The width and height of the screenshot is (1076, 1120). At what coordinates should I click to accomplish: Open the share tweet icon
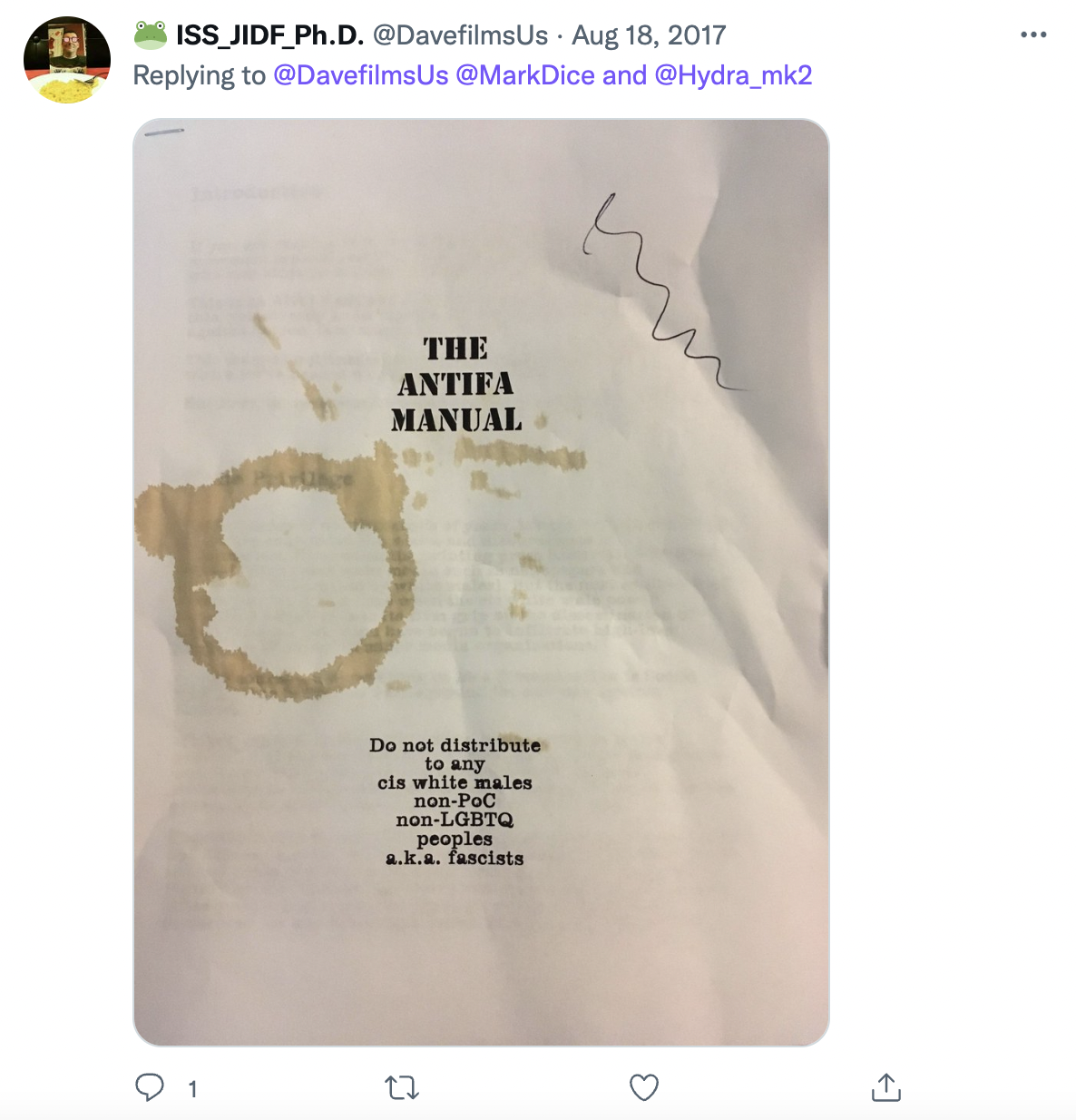pos(886,1086)
